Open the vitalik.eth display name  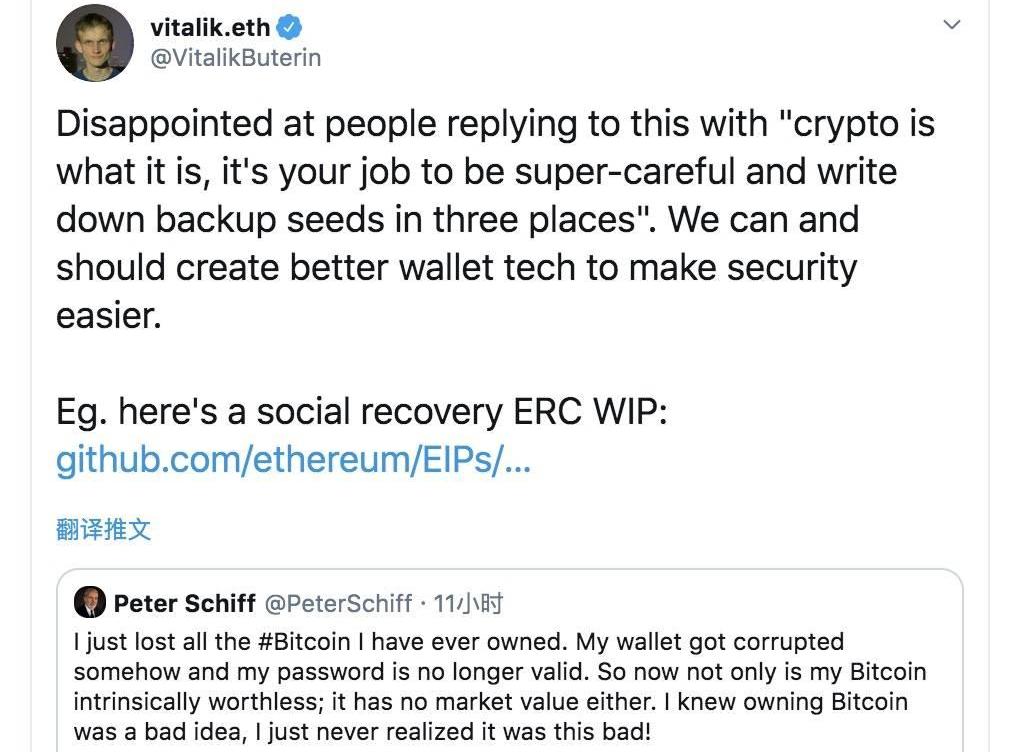pos(210,27)
